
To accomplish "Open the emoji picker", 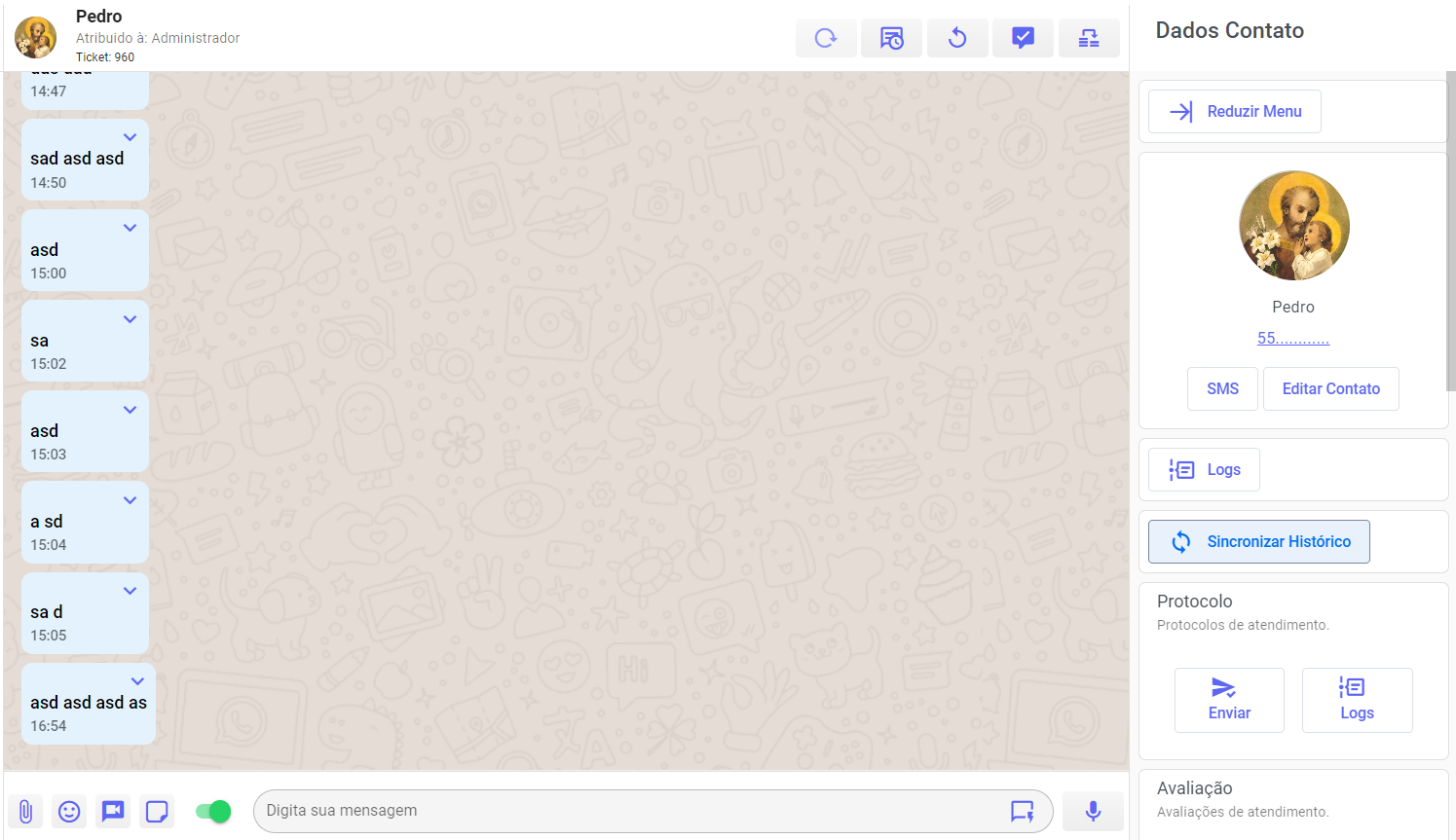I will click(x=69, y=811).
